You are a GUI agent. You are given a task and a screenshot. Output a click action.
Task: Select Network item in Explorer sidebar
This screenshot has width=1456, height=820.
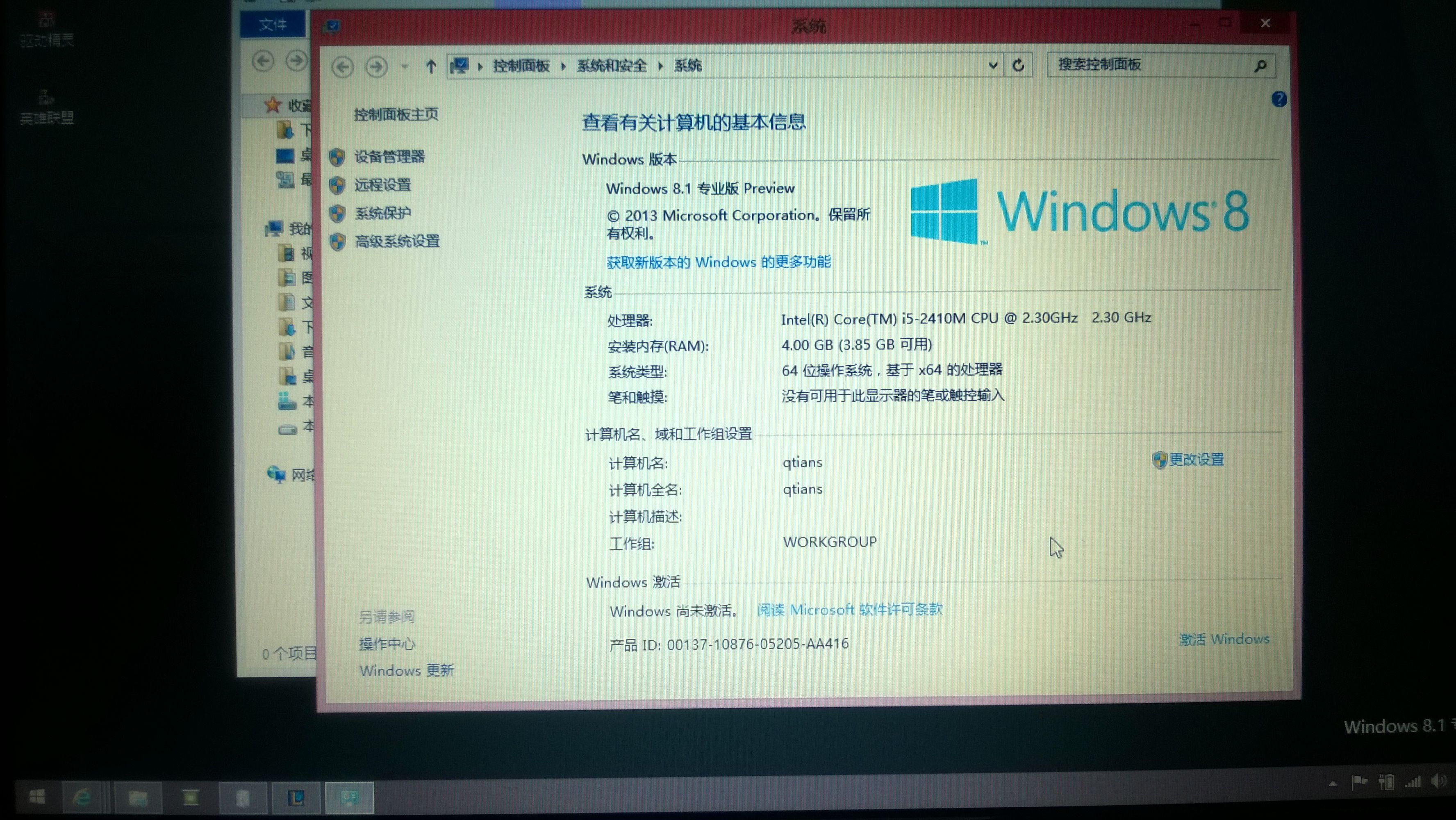tap(291, 474)
